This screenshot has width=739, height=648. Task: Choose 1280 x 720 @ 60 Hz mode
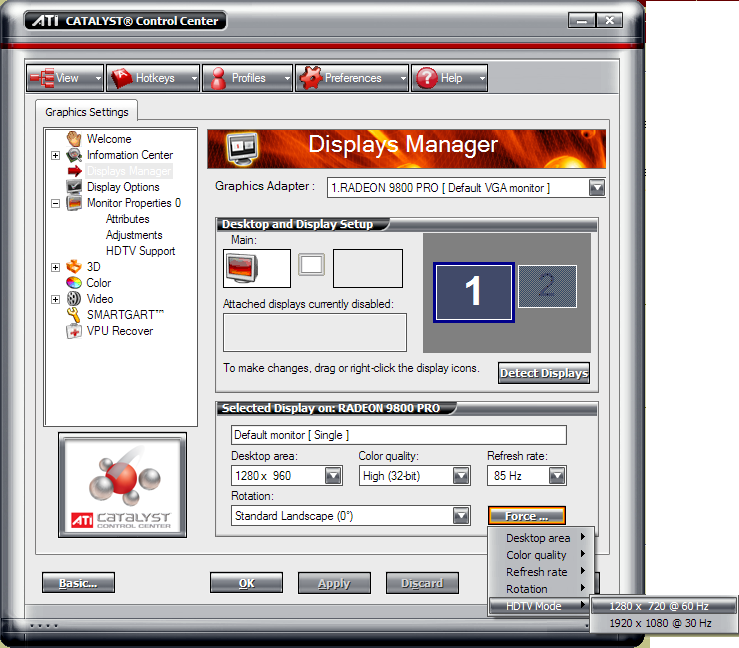tap(664, 606)
